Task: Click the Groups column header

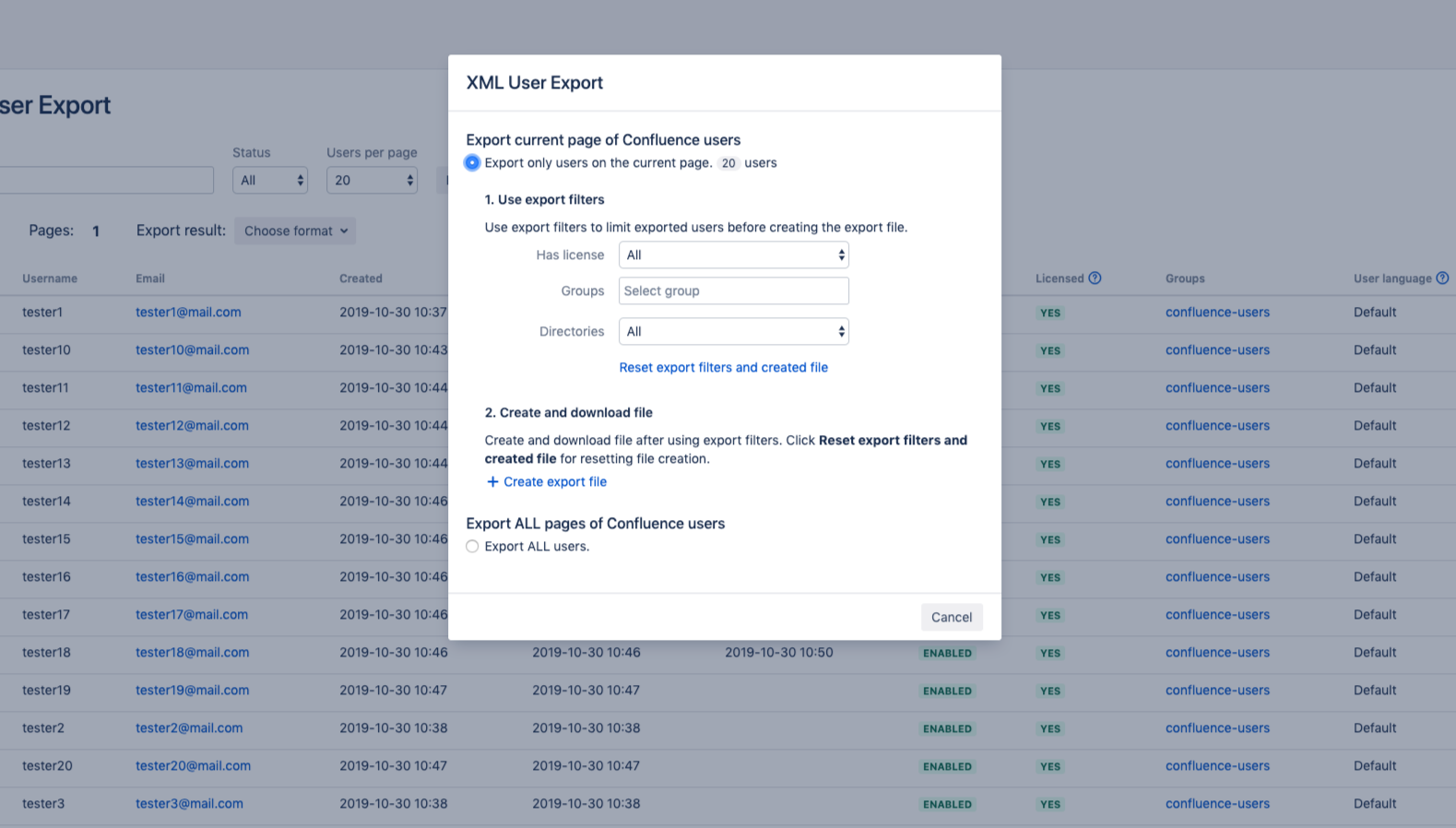Action: pos(1185,278)
